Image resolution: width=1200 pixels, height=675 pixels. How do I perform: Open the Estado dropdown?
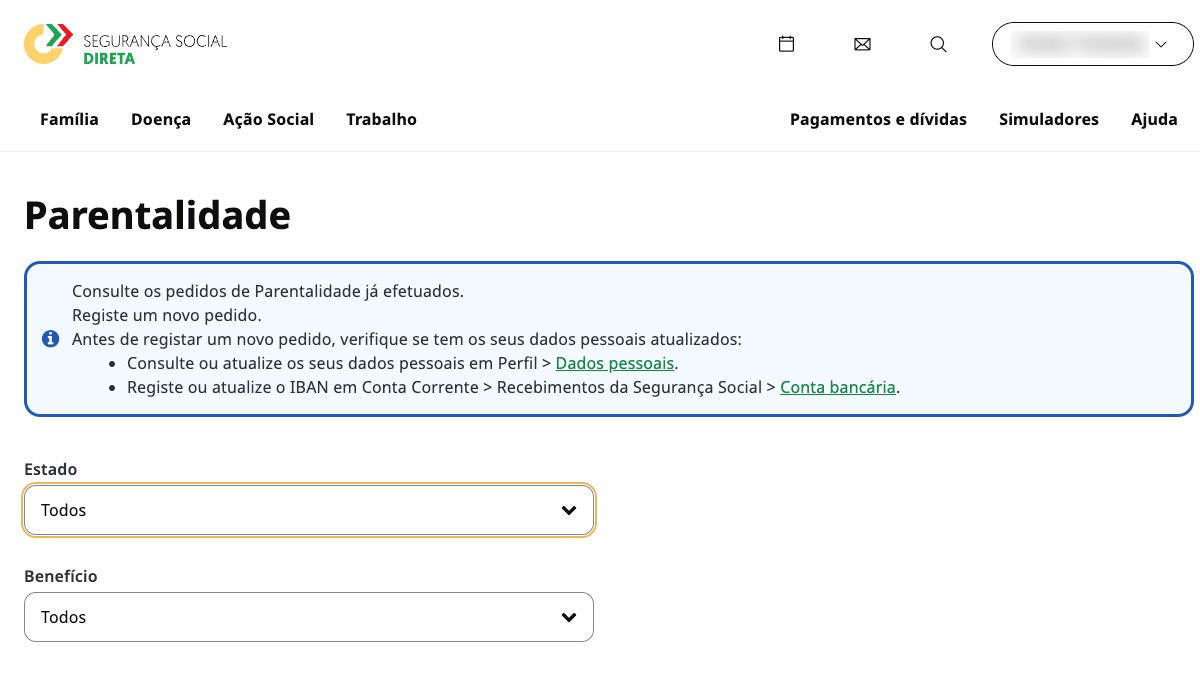tap(309, 510)
